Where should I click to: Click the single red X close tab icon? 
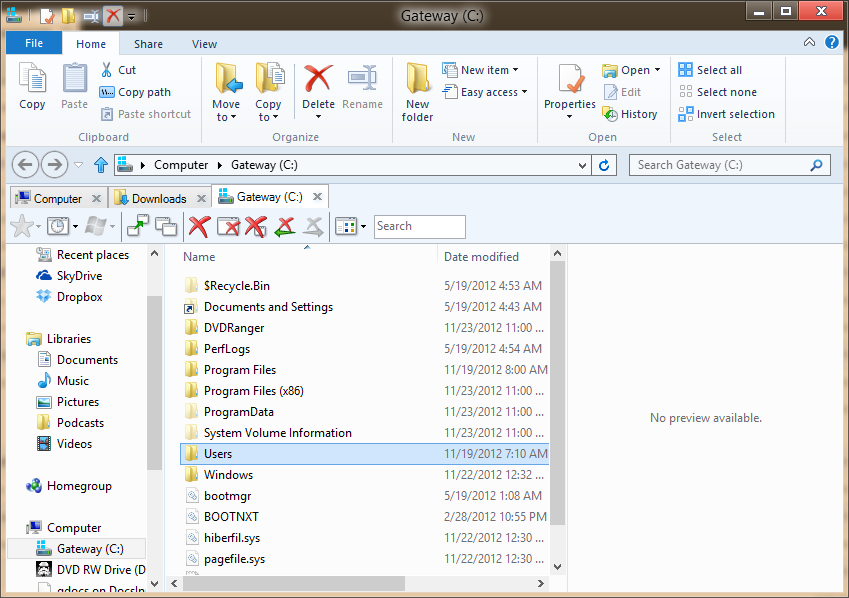tap(199, 226)
